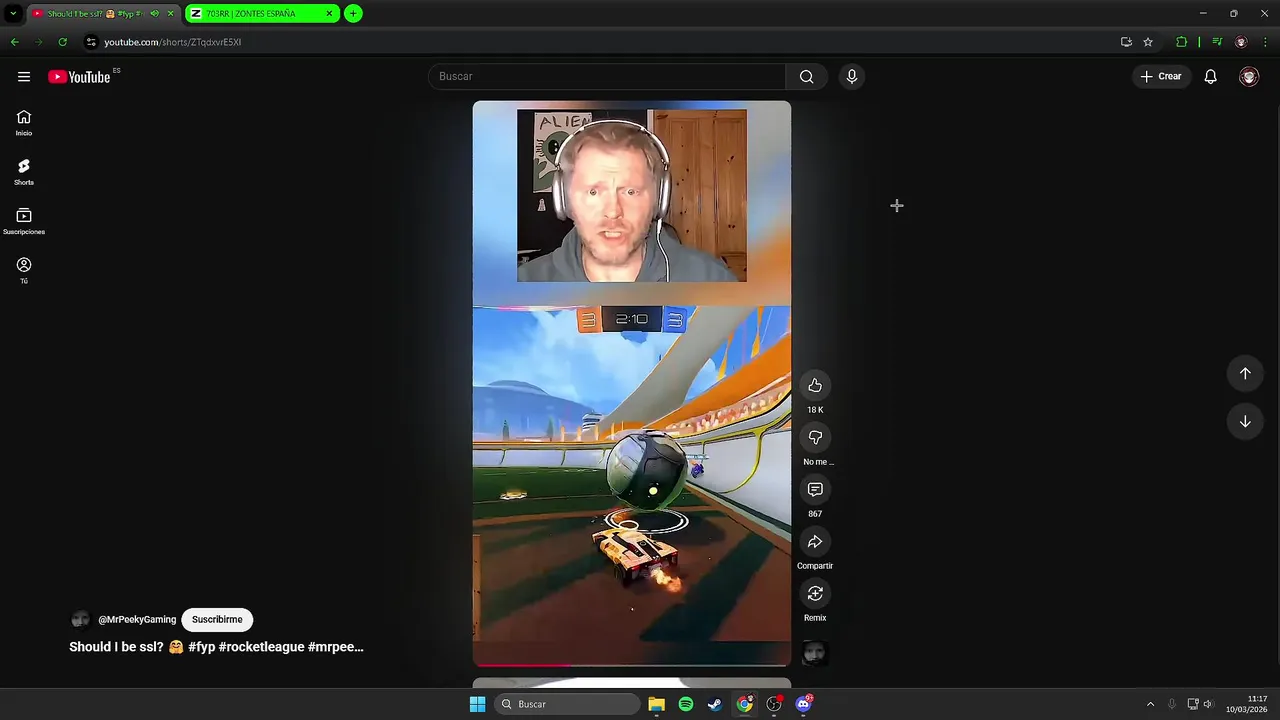Open the MrPeekyGaming channel avatar

point(80,620)
